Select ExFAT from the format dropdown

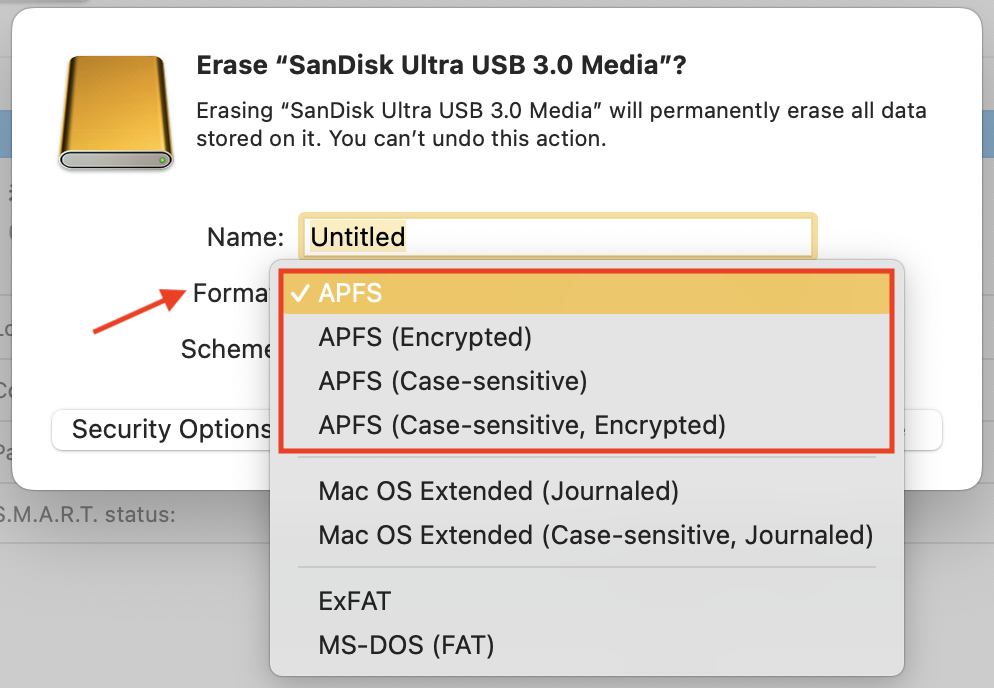click(x=355, y=601)
